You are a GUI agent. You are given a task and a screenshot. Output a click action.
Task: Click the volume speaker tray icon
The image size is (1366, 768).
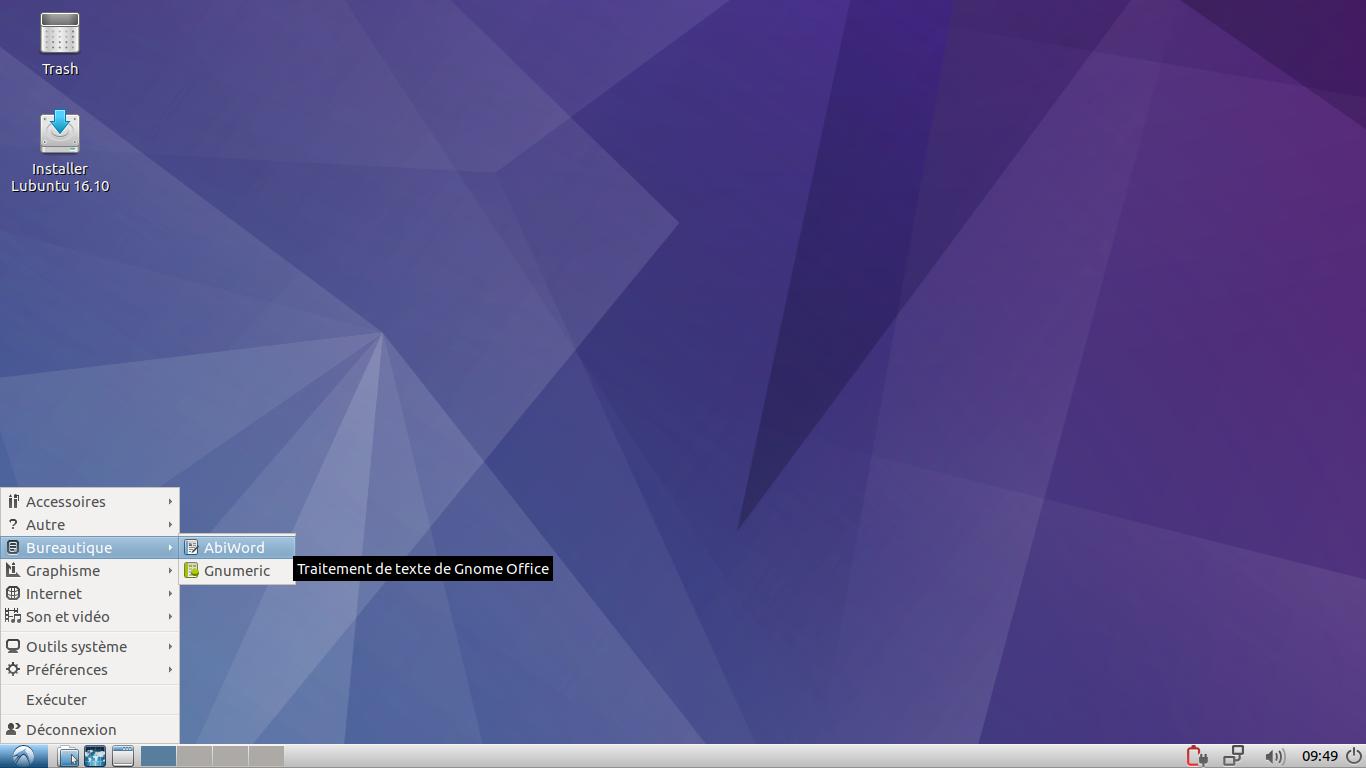coord(1274,756)
